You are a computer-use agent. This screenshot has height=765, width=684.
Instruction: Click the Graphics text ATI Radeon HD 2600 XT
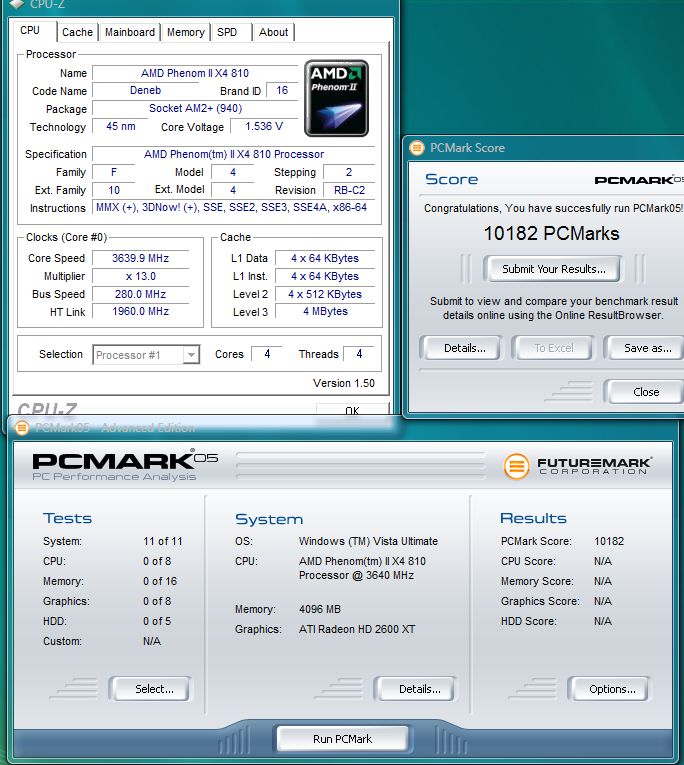point(357,629)
